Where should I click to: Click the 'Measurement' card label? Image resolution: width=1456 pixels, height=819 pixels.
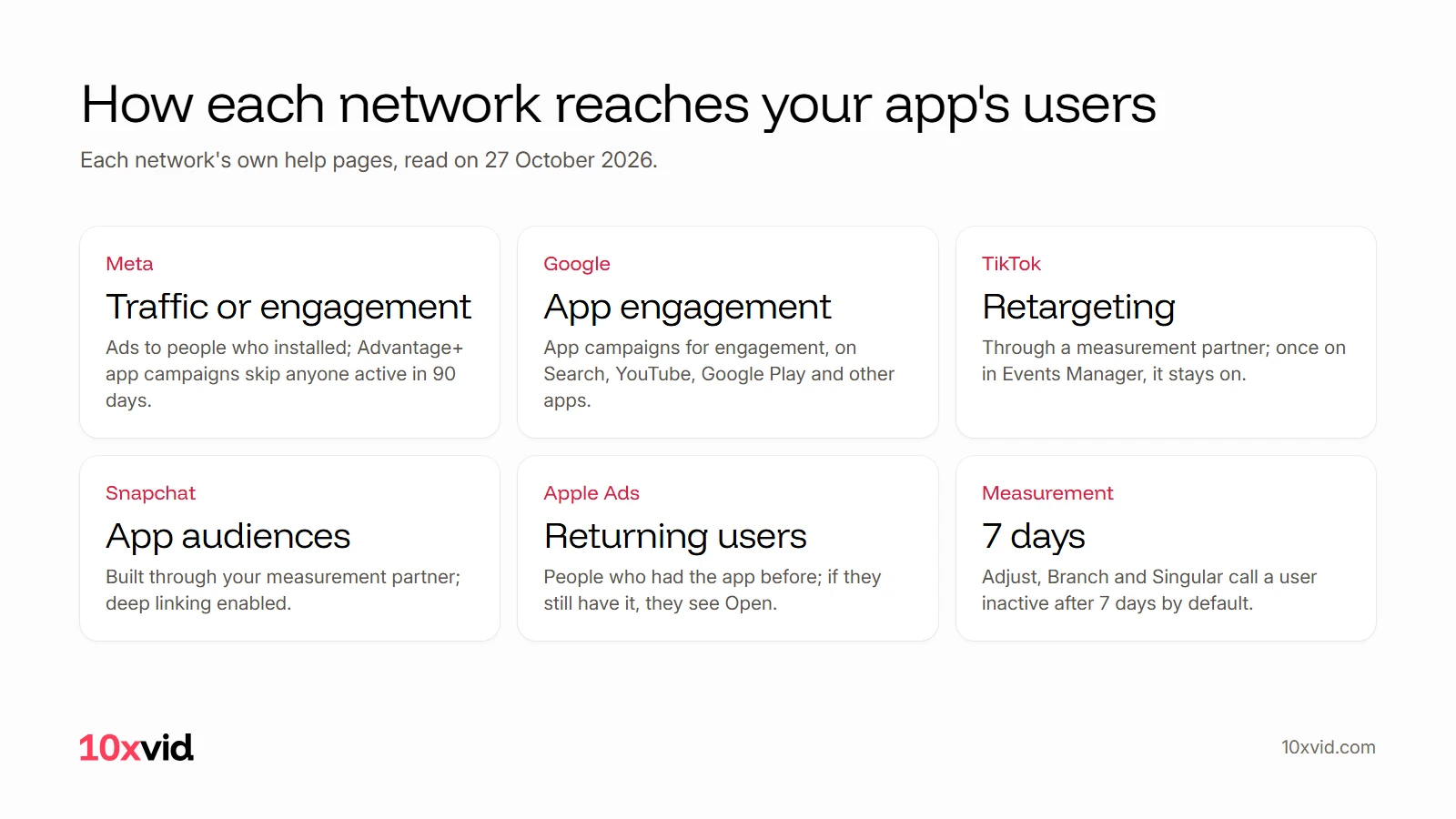[x=1047, y=493]
